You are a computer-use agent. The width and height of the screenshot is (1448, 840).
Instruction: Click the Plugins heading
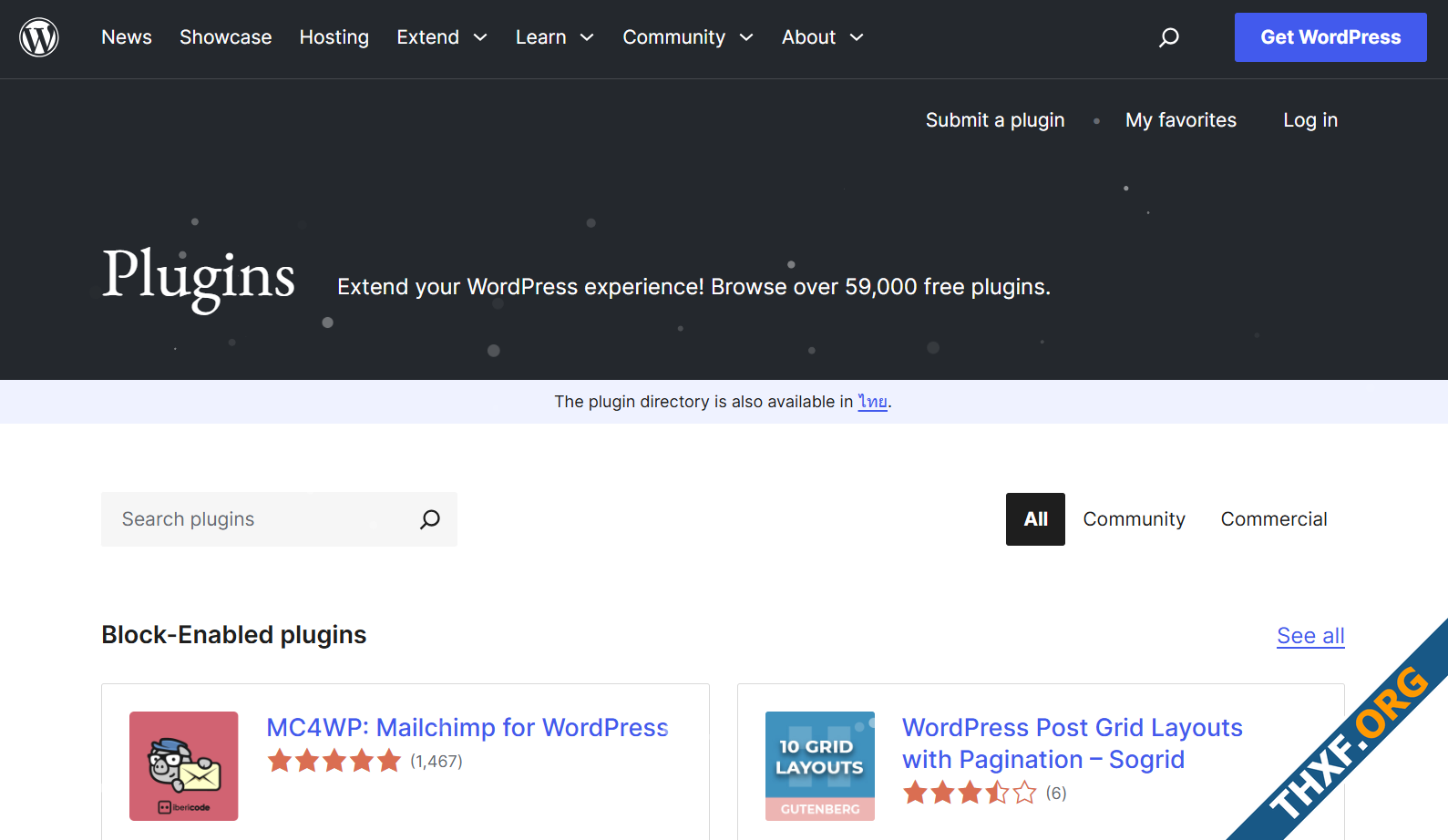click(x=199, y=278)
